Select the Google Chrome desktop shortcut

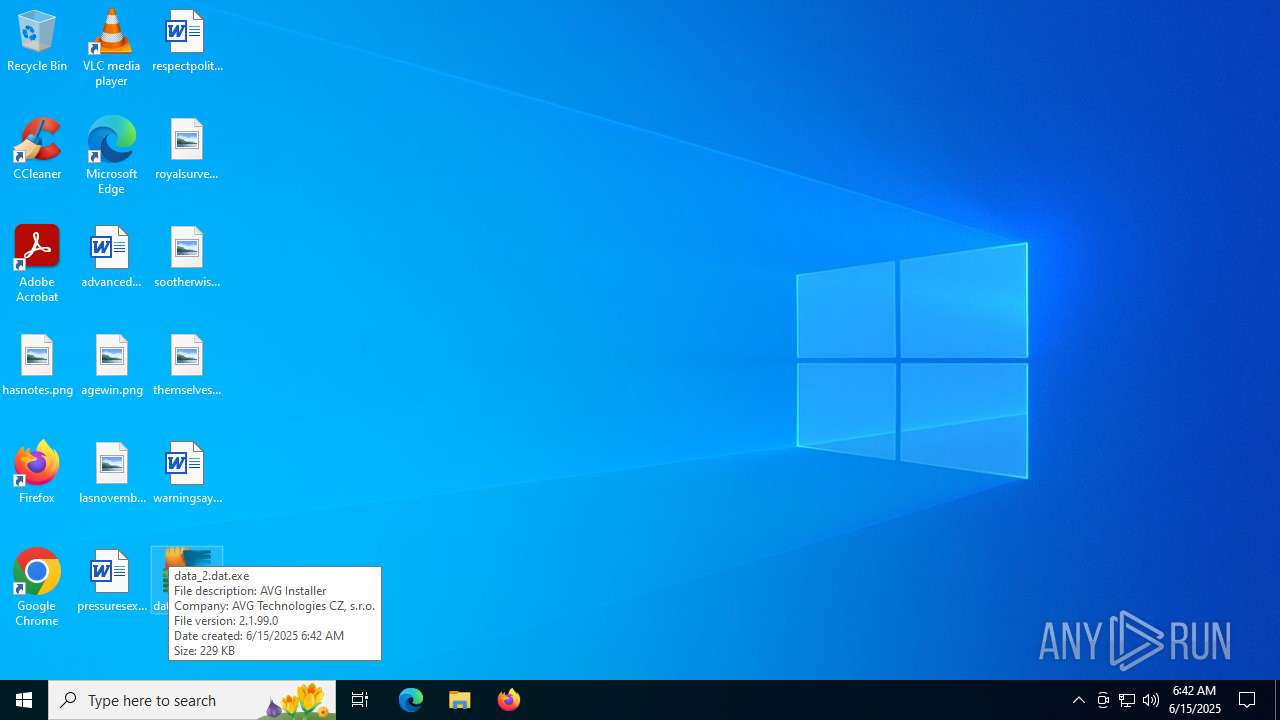pyautogui.click(x=37, y=588)
